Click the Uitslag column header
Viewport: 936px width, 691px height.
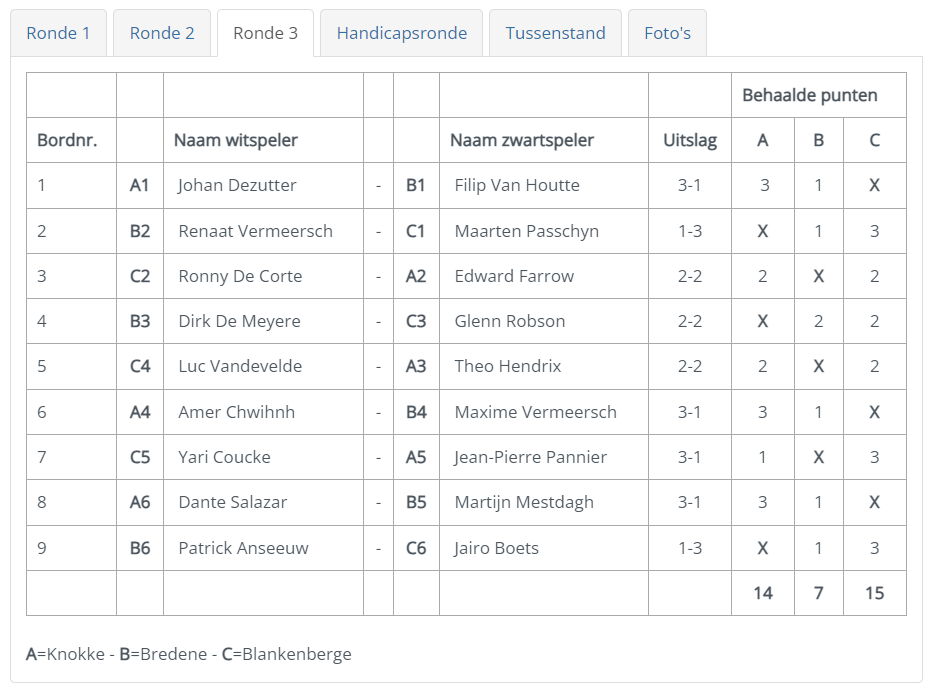(690, 140)
